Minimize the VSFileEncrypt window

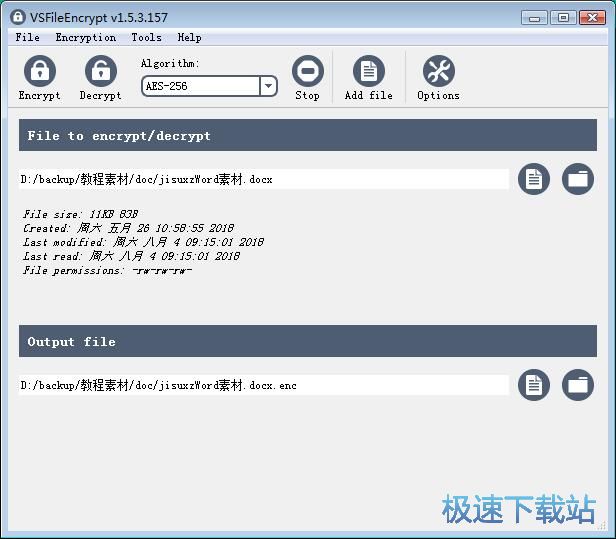point(534,18)
